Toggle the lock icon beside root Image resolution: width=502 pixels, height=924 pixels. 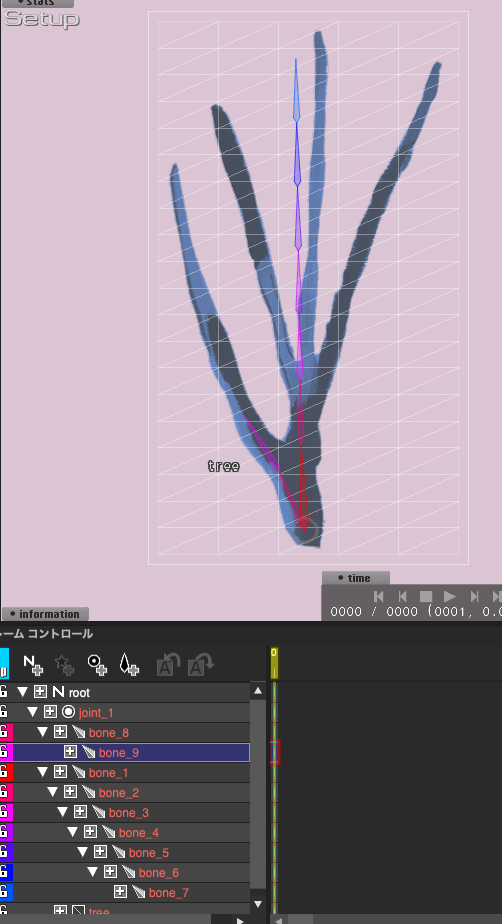4,692
